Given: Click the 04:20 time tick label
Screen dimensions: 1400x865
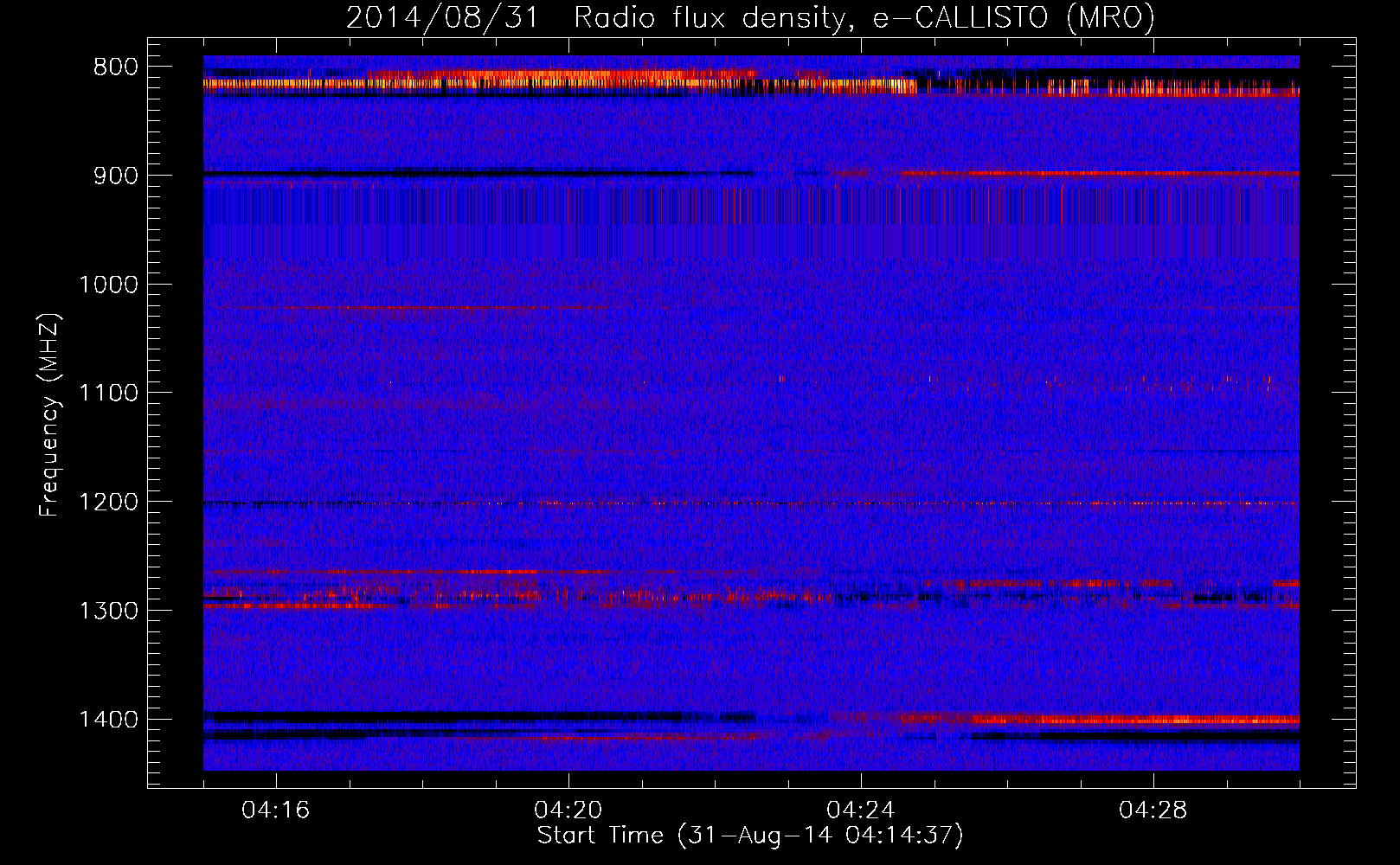Looking at the screenshot, I should (x=568, y=811).
